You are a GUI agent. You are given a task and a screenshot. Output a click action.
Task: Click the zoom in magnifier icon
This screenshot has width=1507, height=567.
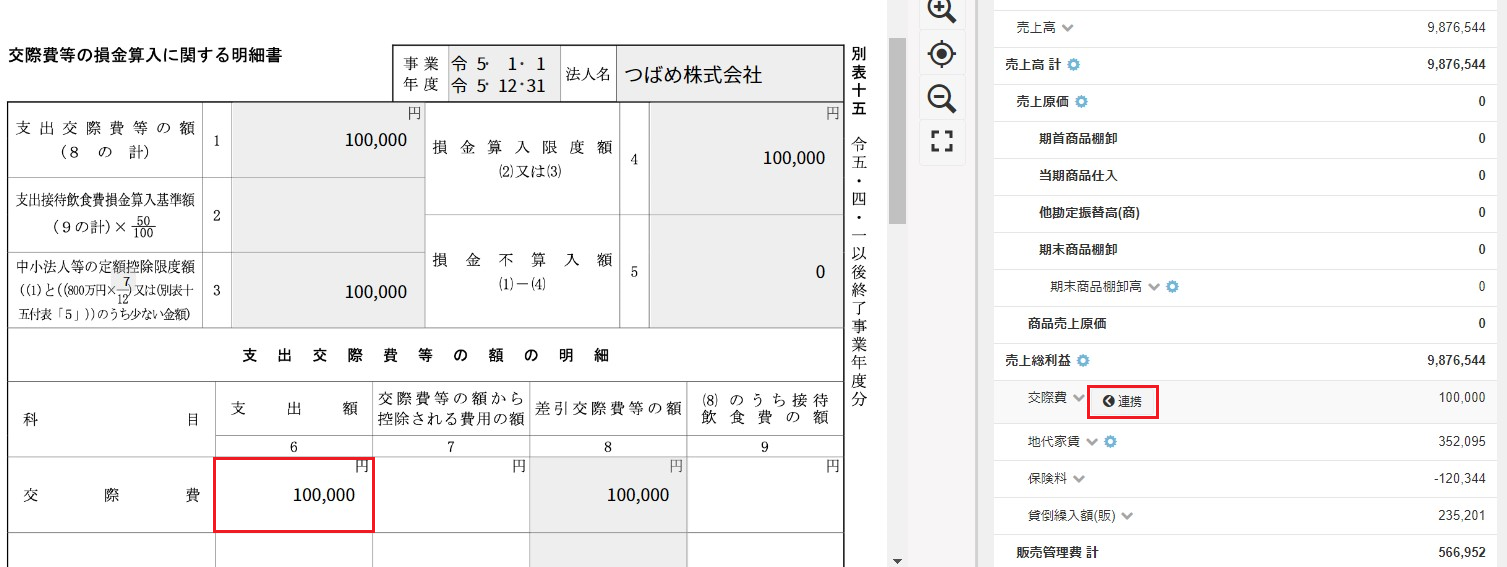point(941,9)
